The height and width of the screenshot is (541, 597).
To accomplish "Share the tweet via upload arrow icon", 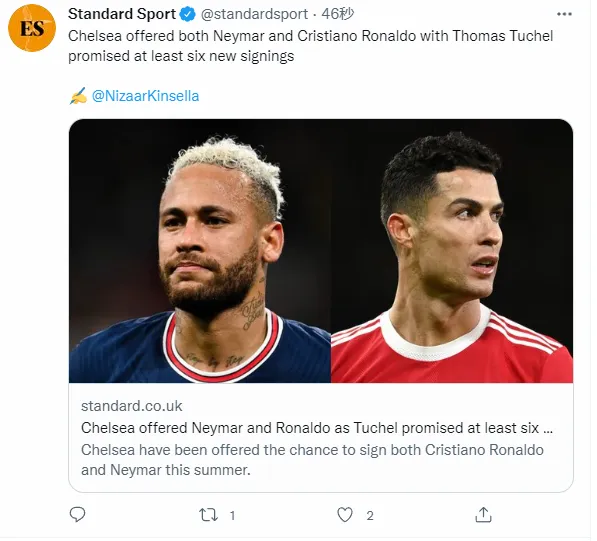I will [x=483, y=515].
